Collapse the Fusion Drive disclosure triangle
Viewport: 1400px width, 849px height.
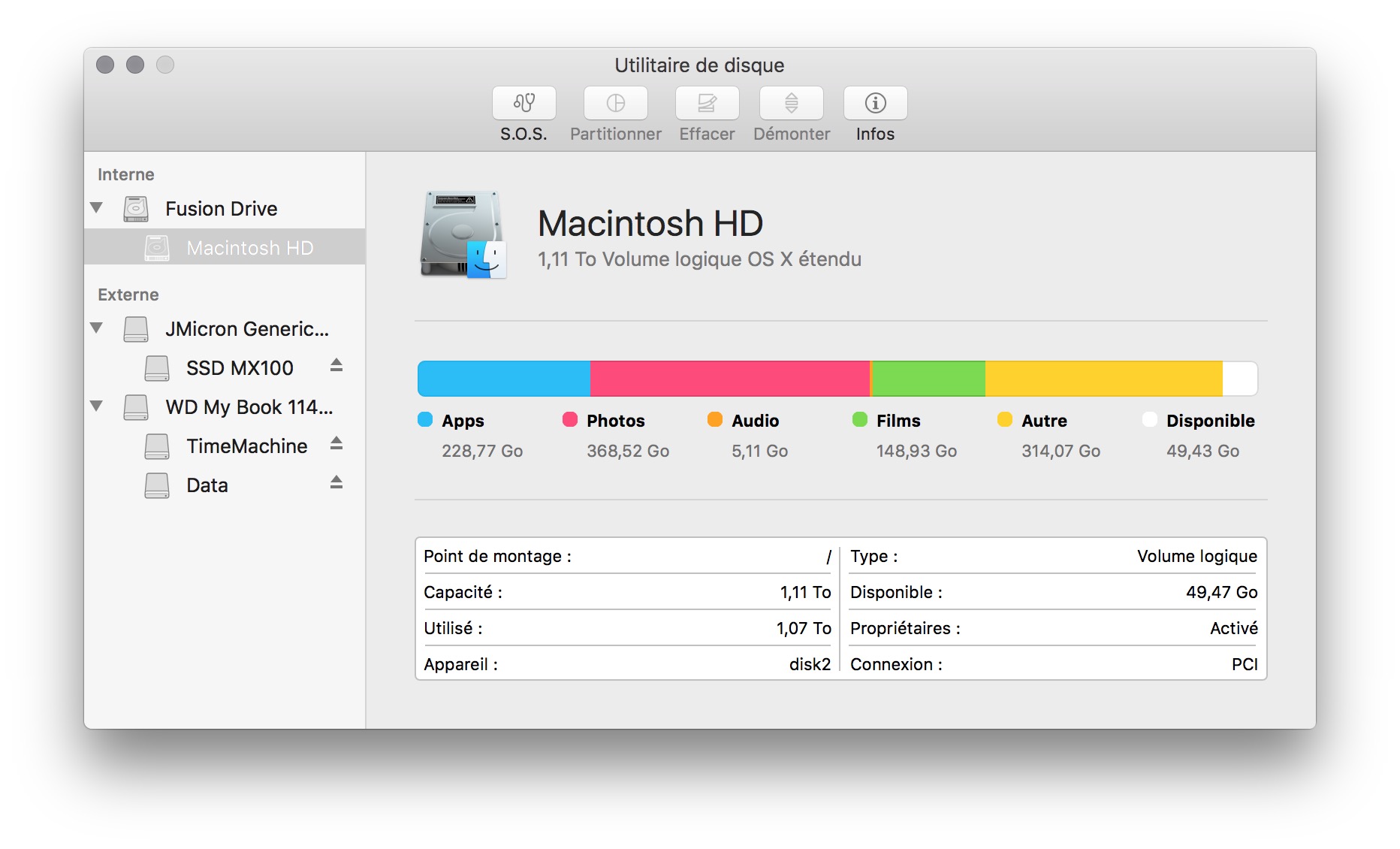(96, 207)
